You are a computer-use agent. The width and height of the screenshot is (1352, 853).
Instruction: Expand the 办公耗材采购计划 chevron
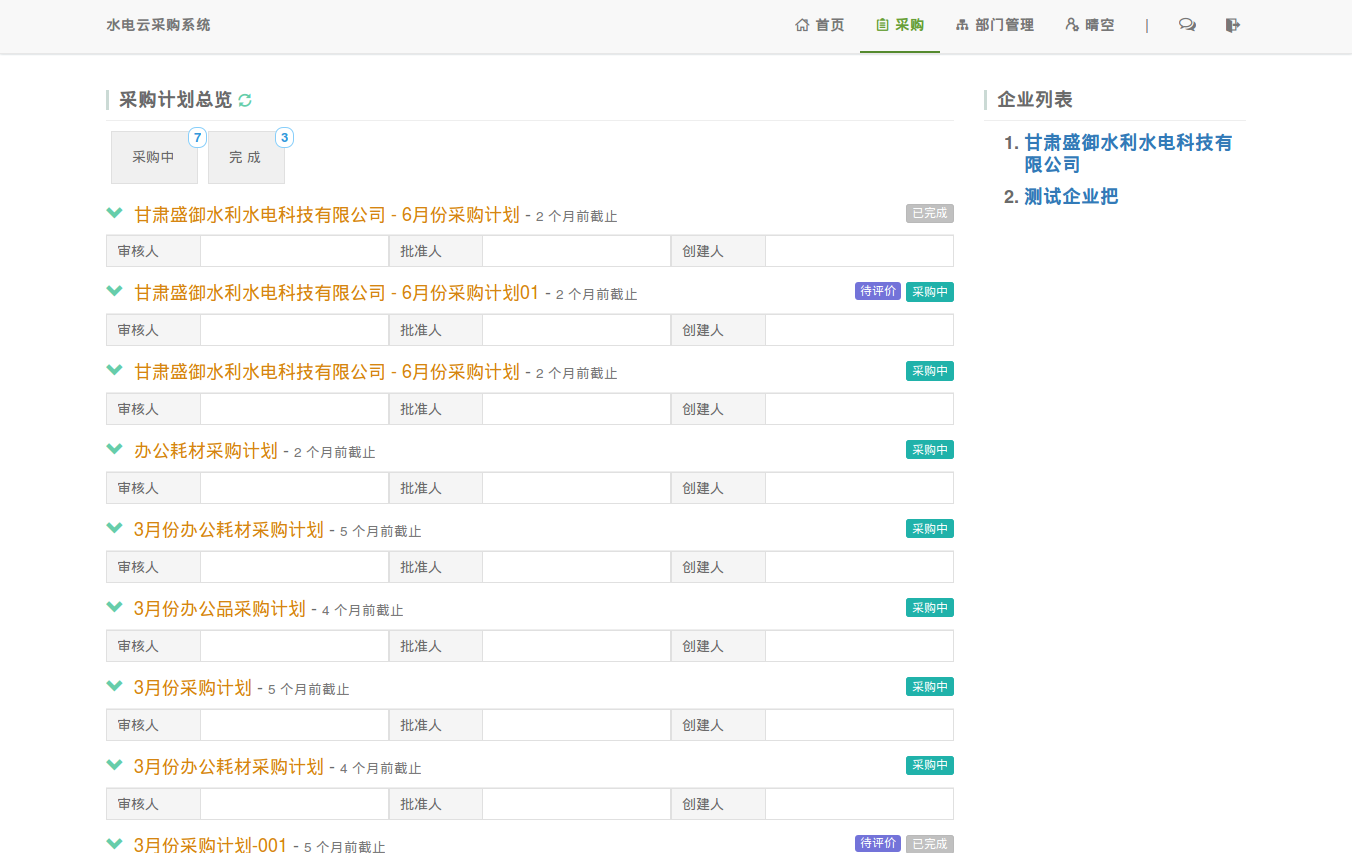point(115,450)
